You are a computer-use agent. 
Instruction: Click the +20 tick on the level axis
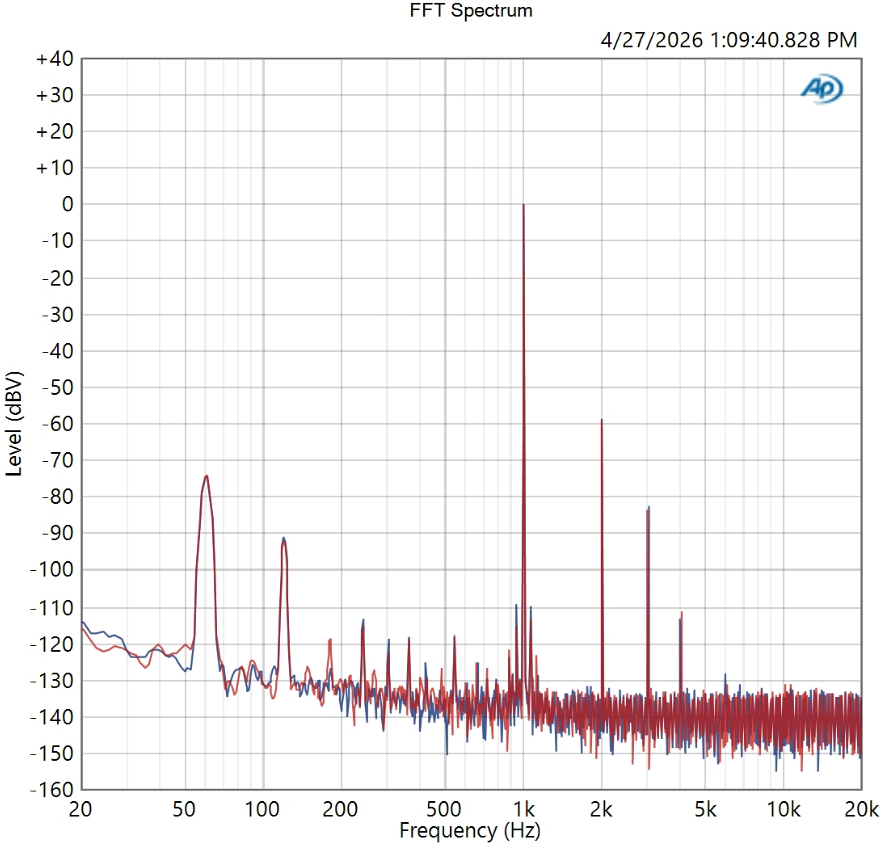tap(55, 131)
